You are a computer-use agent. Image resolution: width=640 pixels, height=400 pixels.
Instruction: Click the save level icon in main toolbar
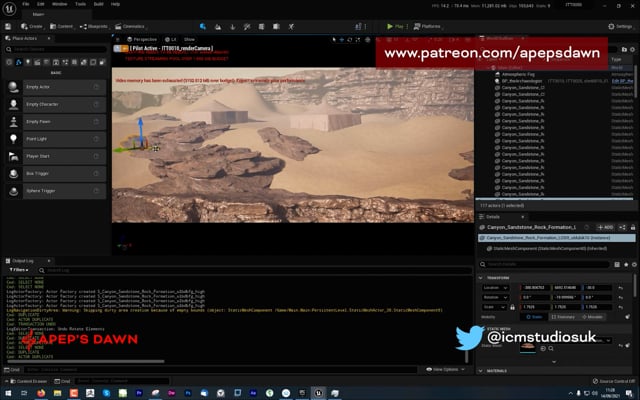(x=8, y=27)
